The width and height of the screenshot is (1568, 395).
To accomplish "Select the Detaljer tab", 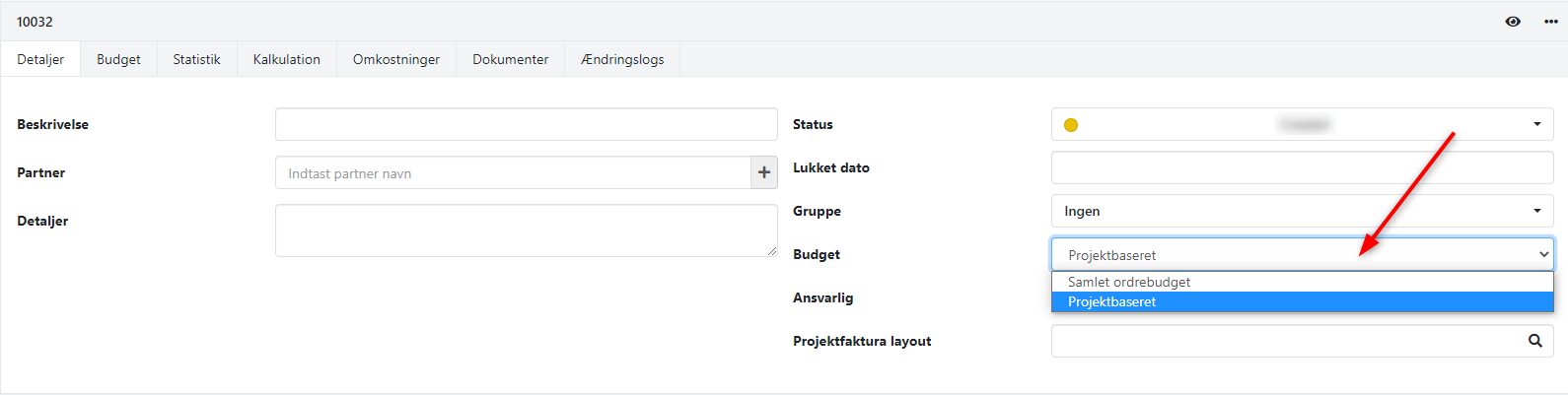I will (40, 59).
